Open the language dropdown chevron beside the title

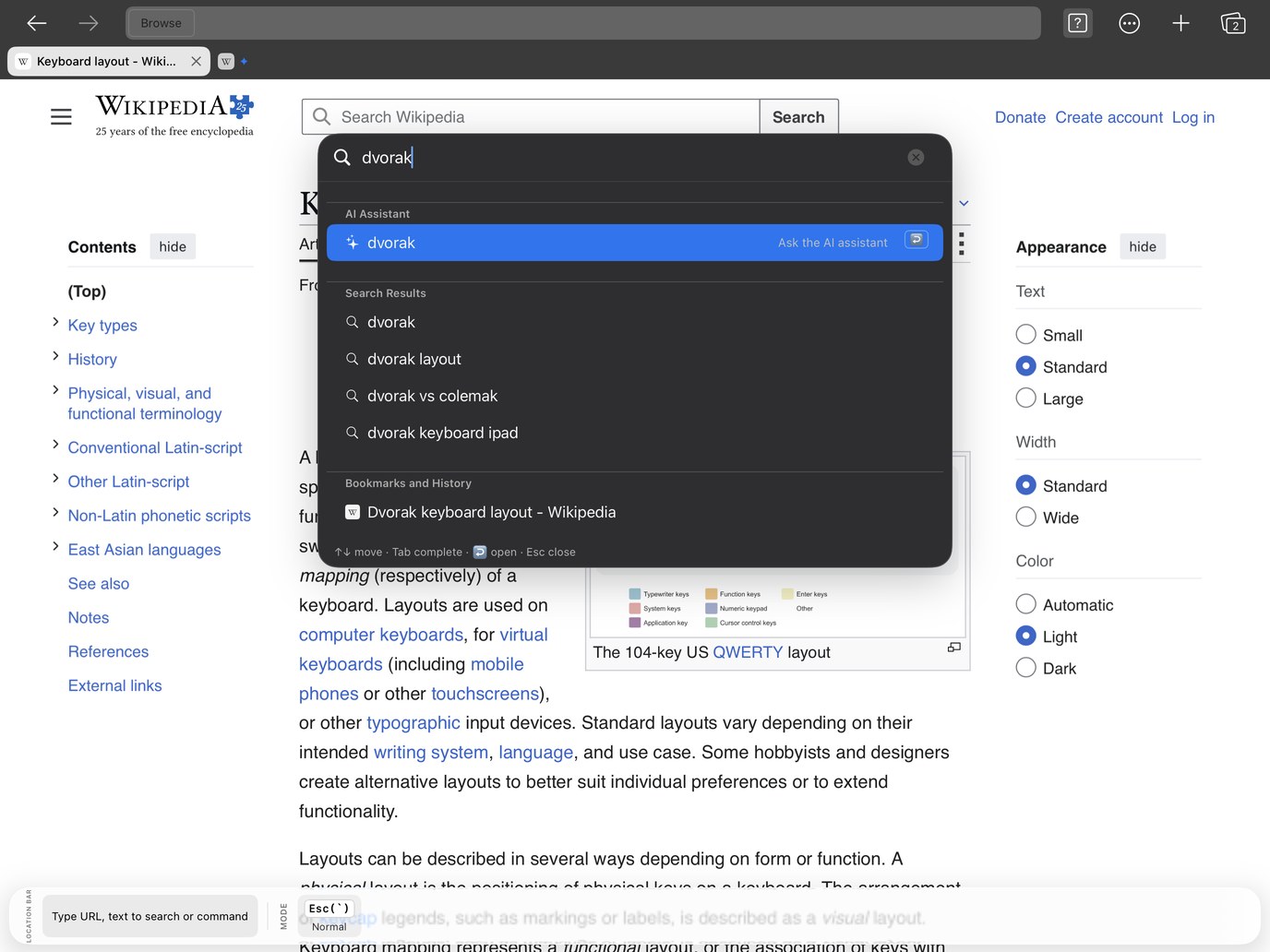[964, 204]
